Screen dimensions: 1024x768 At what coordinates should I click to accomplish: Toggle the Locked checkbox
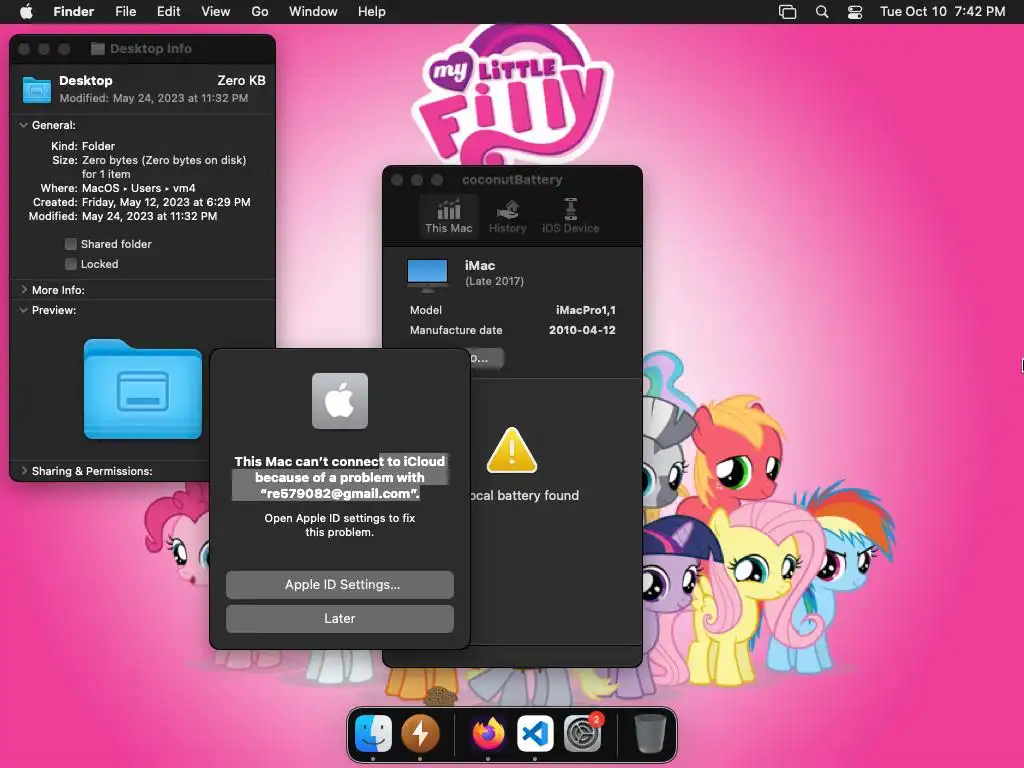71,264
